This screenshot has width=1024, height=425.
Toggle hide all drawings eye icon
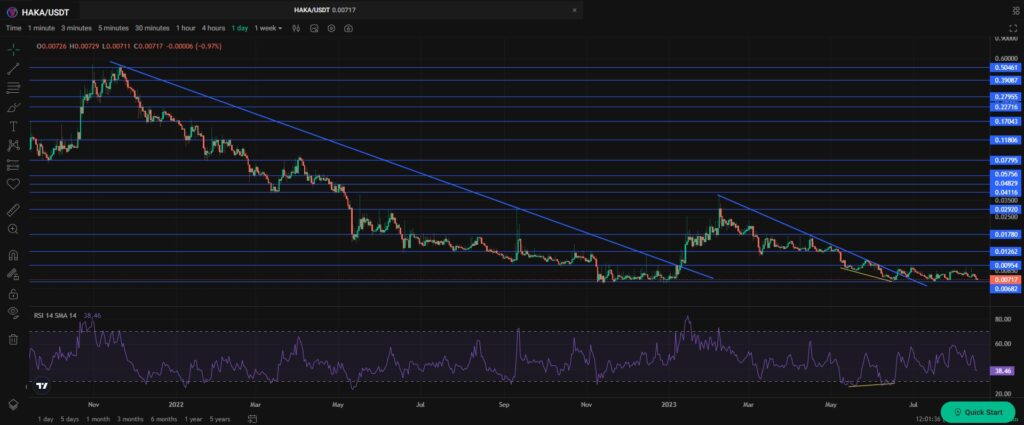pyautogui.click(x=13, y=313)
